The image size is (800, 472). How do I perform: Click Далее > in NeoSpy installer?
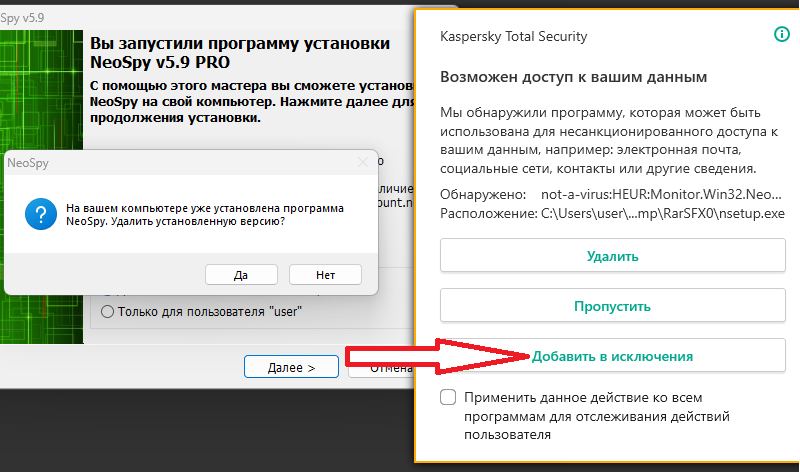291,367
